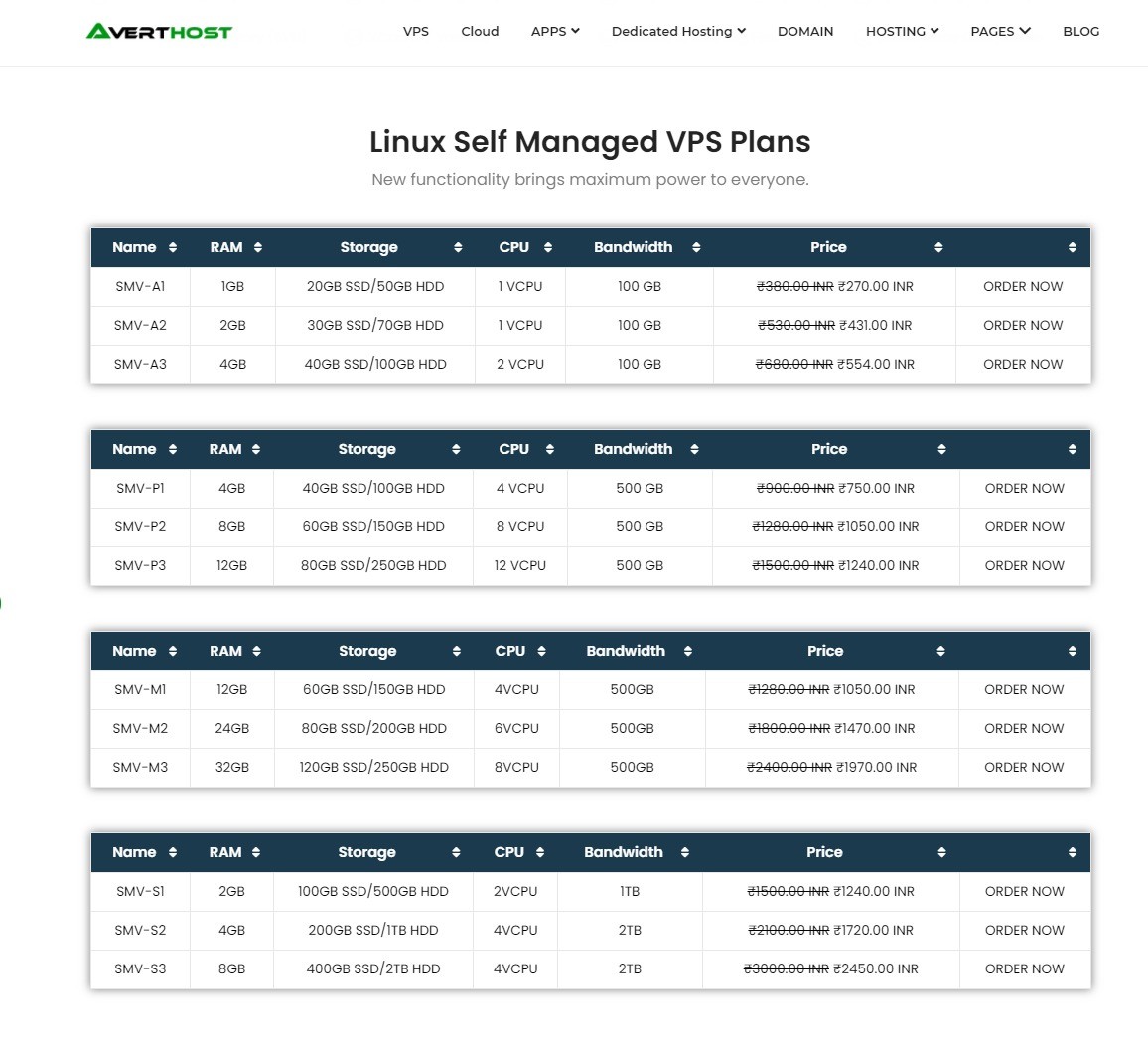
Task: Sort SMV-P table by RAM arrows
Action: click(256, 449)
